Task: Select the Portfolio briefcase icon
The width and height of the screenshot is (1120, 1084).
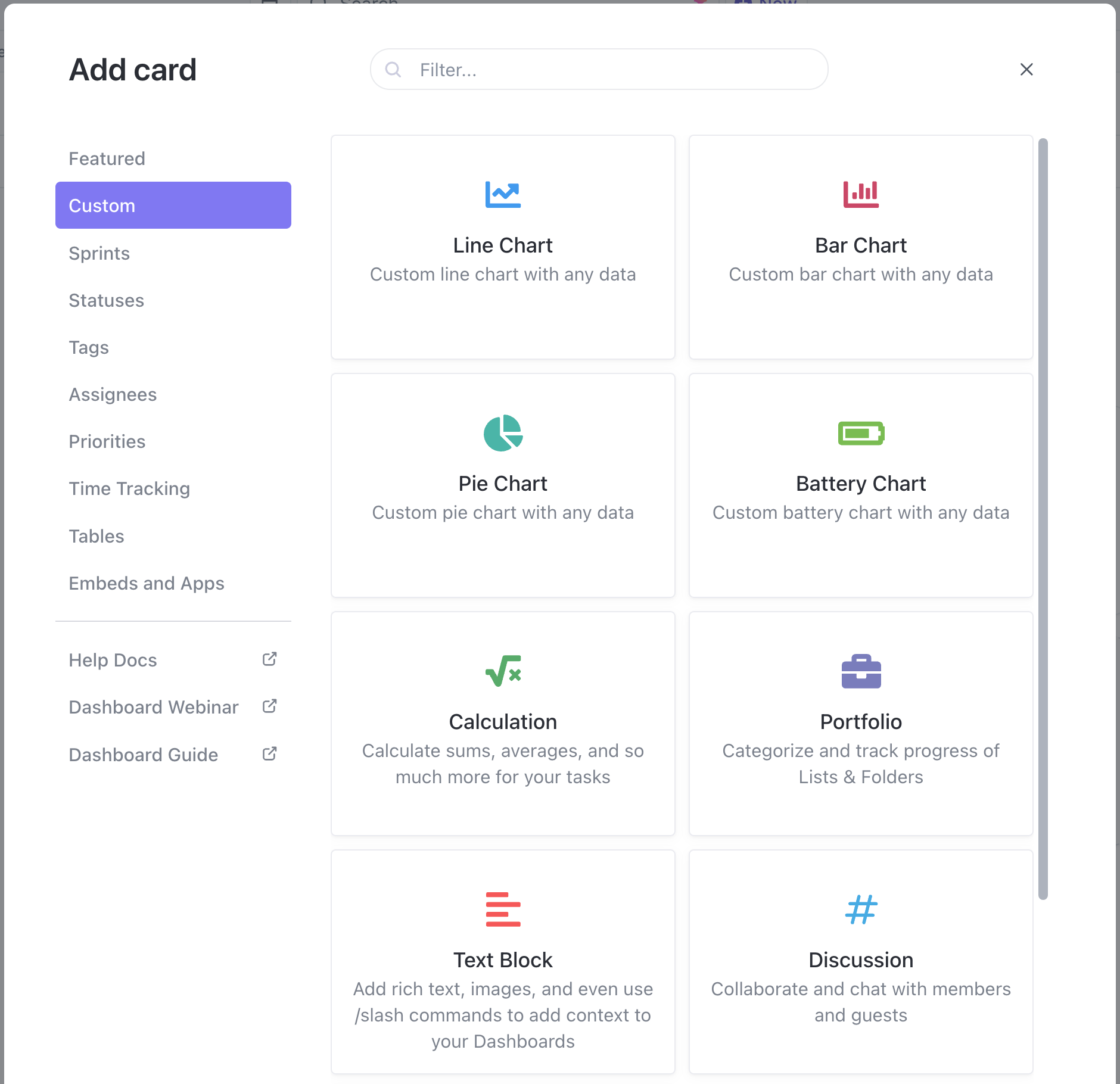Action: point(861,671)
